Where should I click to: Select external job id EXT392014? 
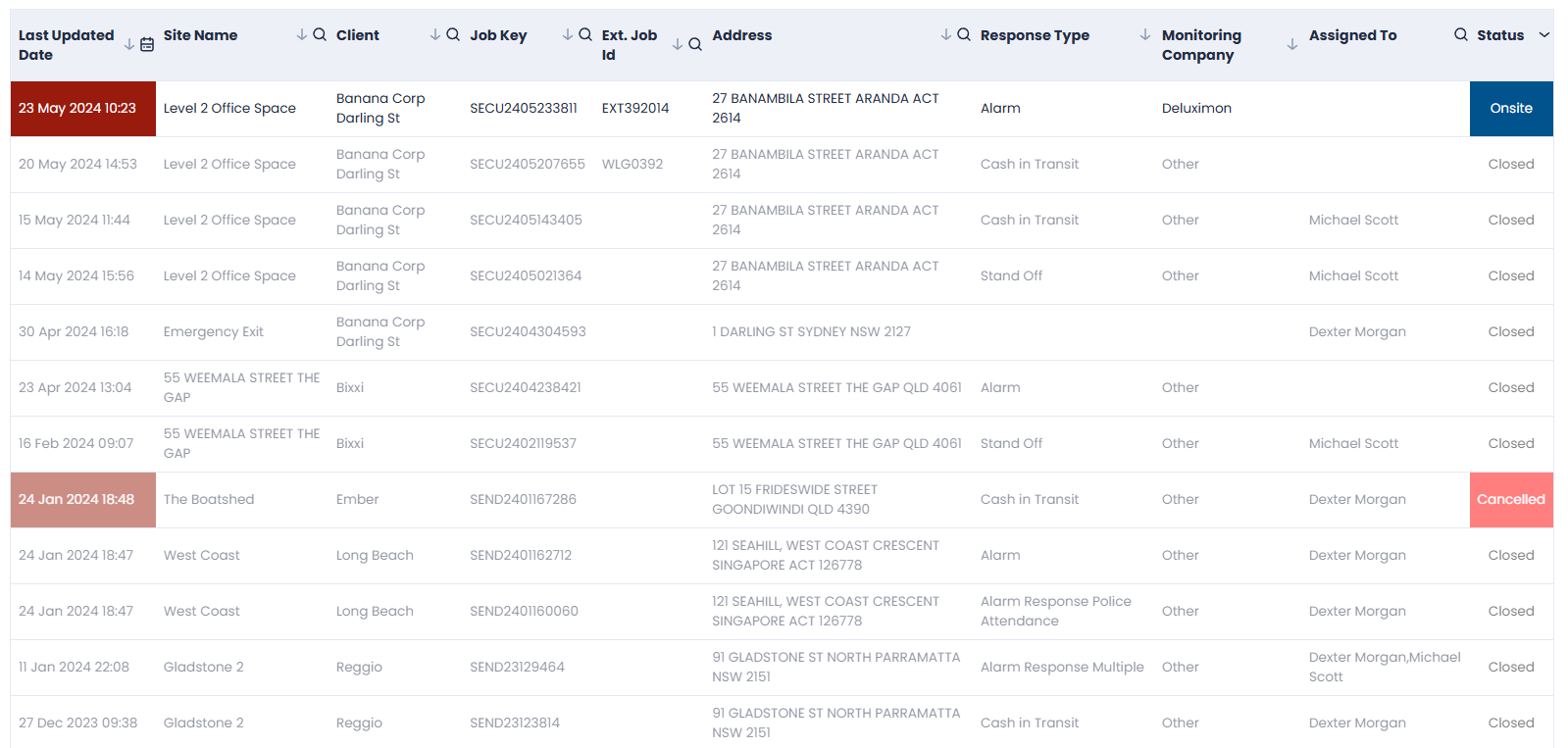(x=635, y=108)
